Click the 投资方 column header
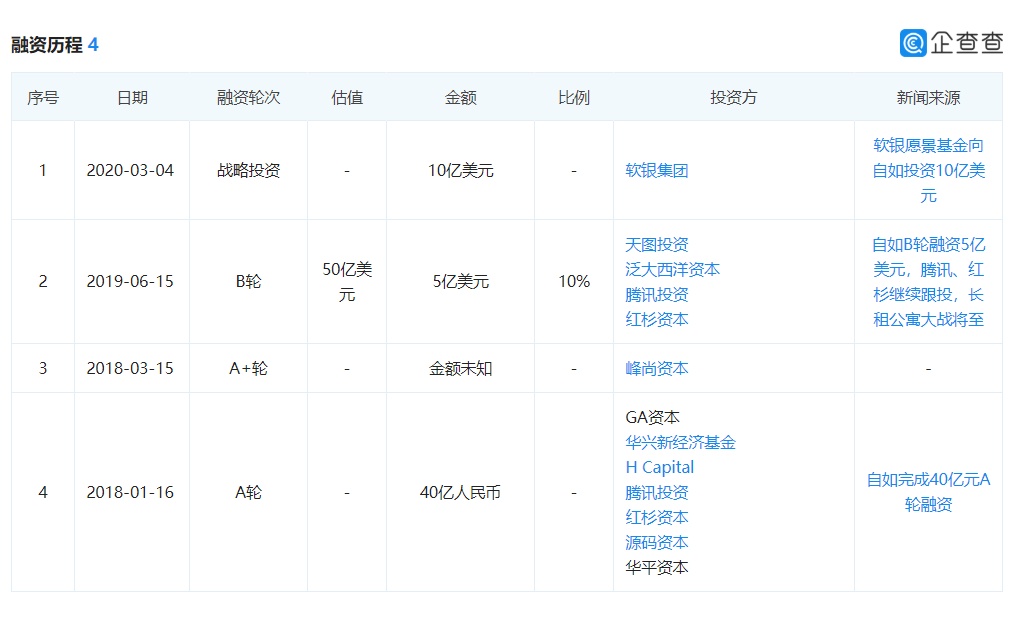This screenshot has width=1015, height=633. pos(733,98)
